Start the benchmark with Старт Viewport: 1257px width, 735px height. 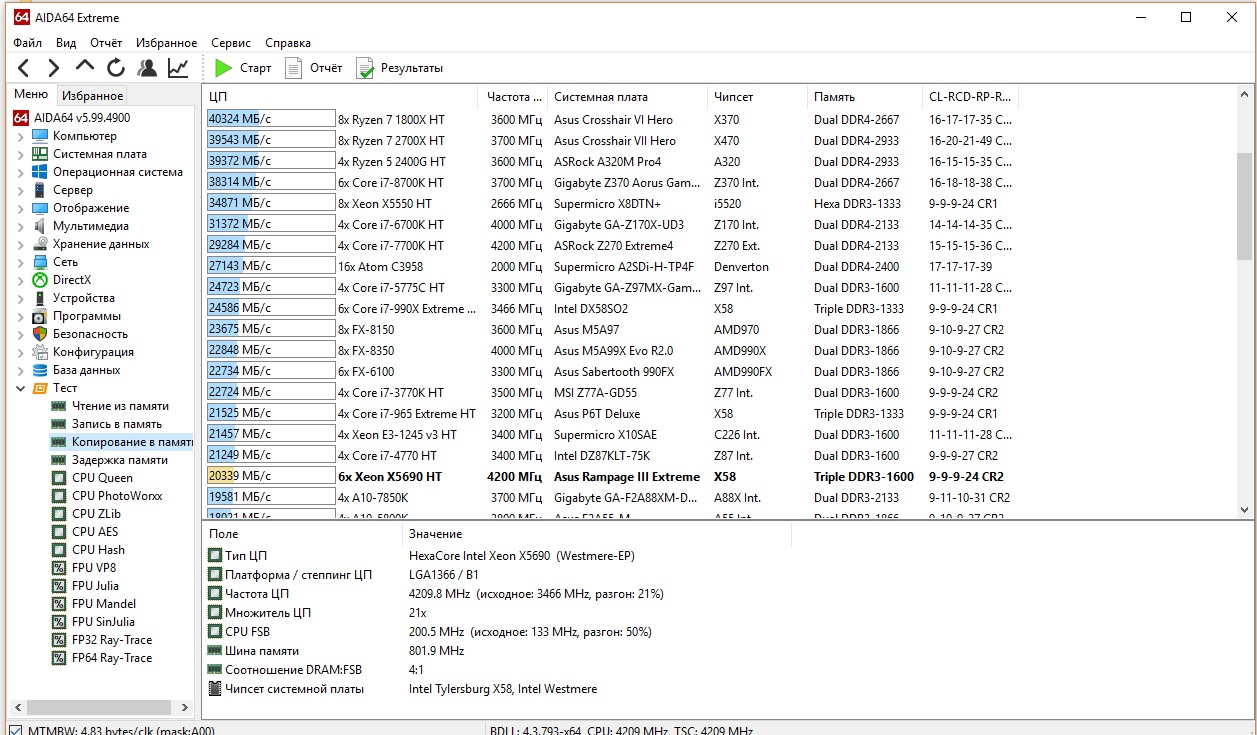coord(244,68)
